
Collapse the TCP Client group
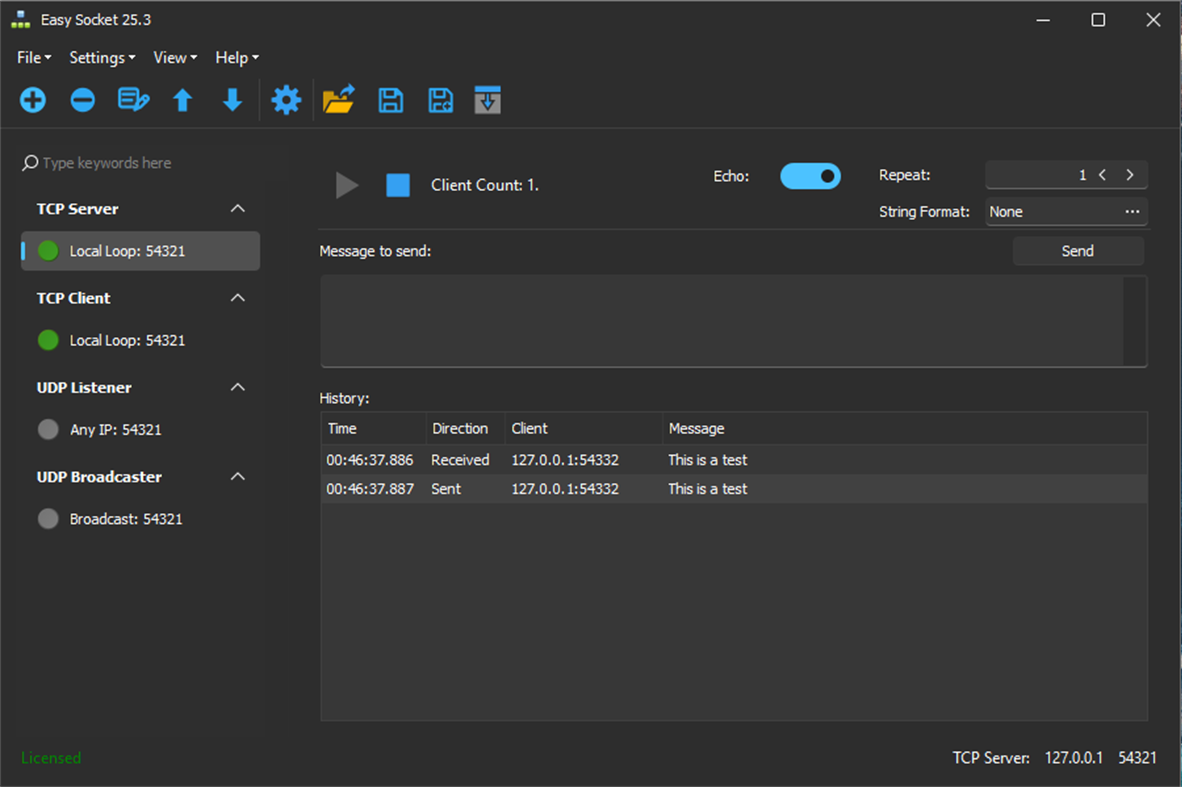click(237, 298)
